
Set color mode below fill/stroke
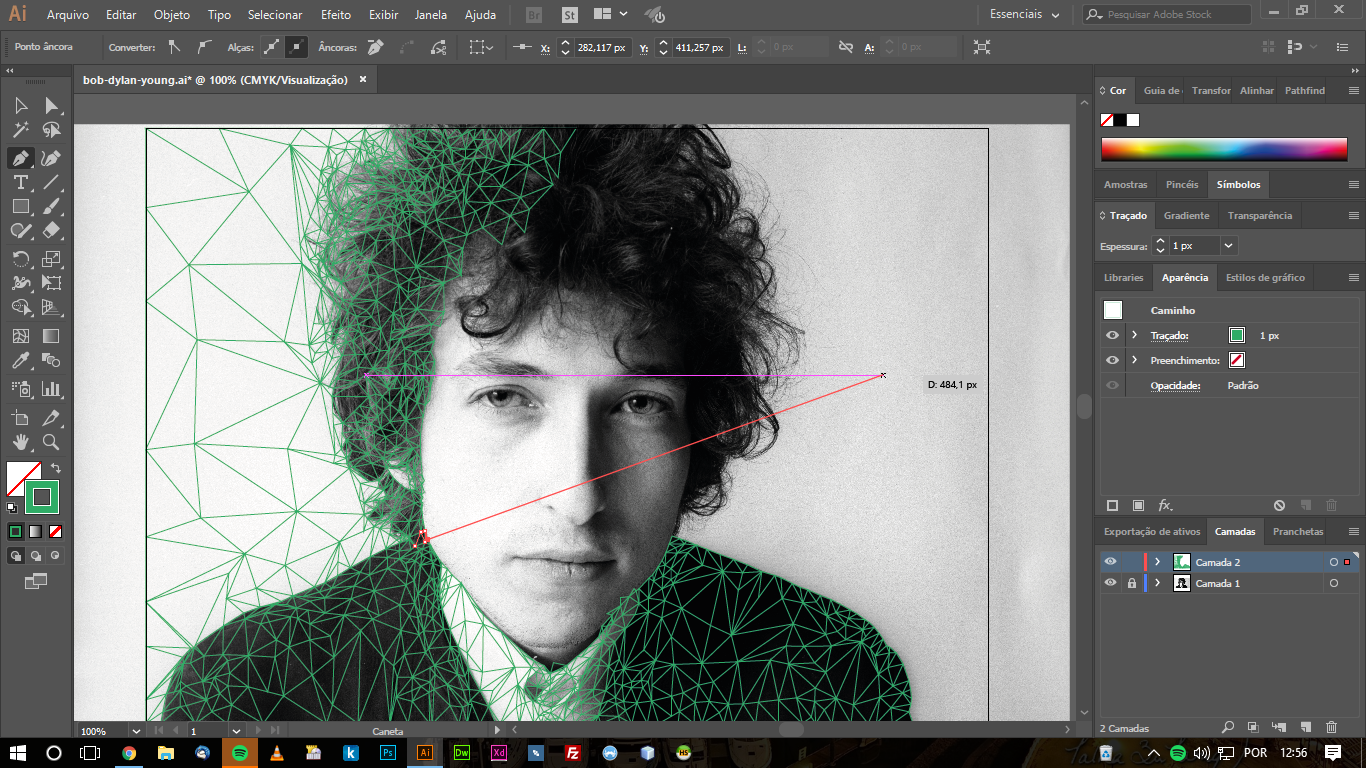[x=16, y=531]
